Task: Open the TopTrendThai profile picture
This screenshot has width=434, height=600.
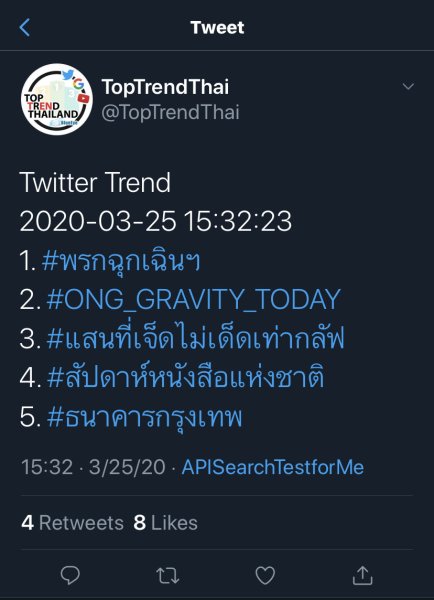Action: click(x=57, y=99)
